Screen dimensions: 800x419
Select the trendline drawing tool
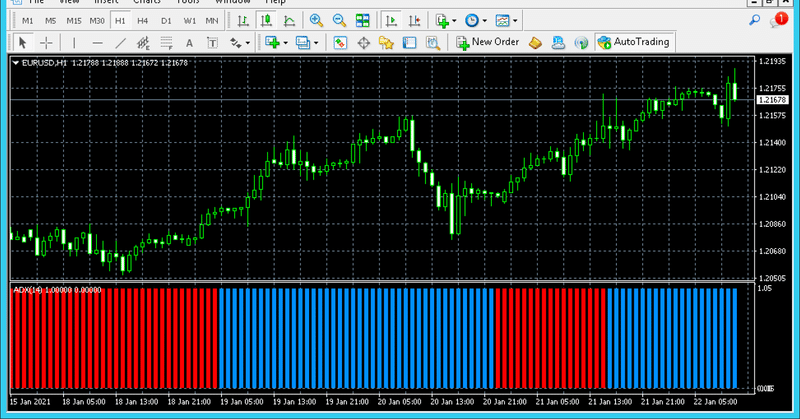(x=120, y=42)
